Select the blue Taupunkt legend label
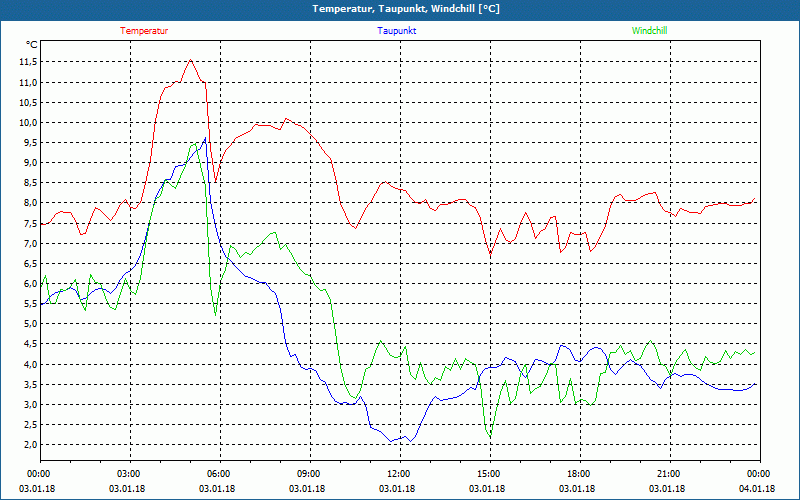This screenshot has width=800, height=500. coord(396,31)
